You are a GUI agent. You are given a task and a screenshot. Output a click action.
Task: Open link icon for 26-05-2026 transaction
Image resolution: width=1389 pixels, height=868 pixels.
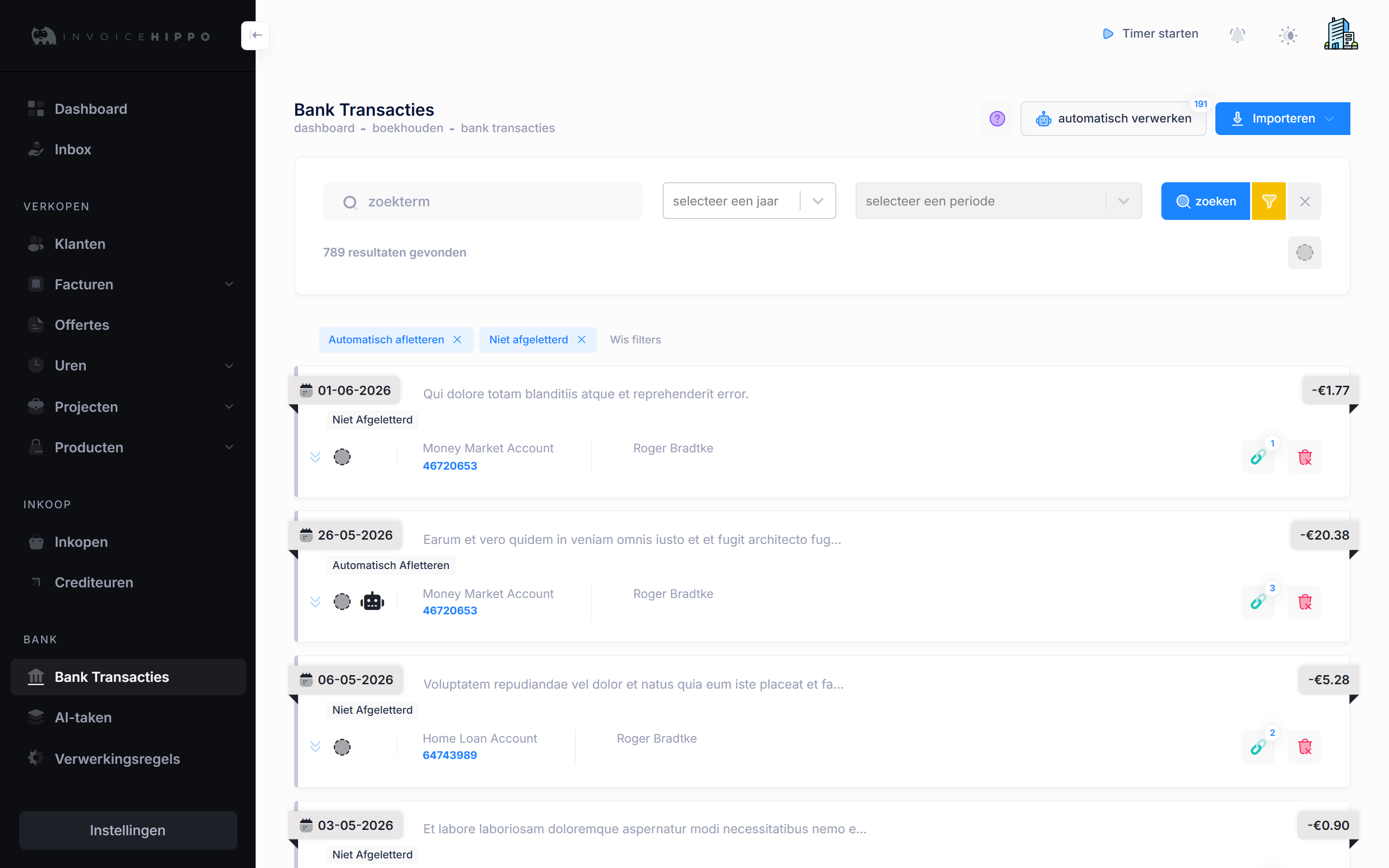pos(1257,602)
